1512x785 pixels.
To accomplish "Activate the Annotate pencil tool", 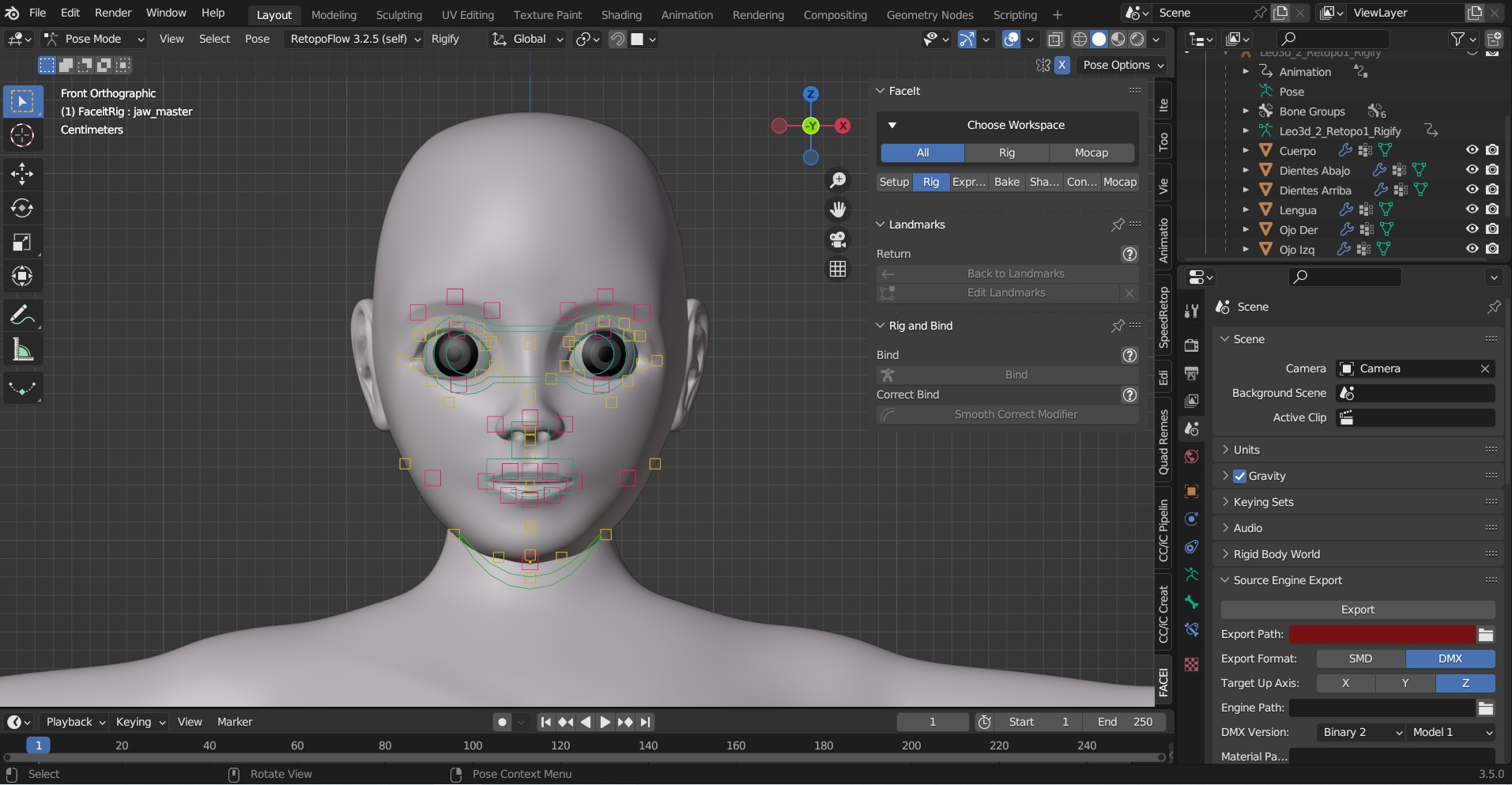I will tap(22, 315).
